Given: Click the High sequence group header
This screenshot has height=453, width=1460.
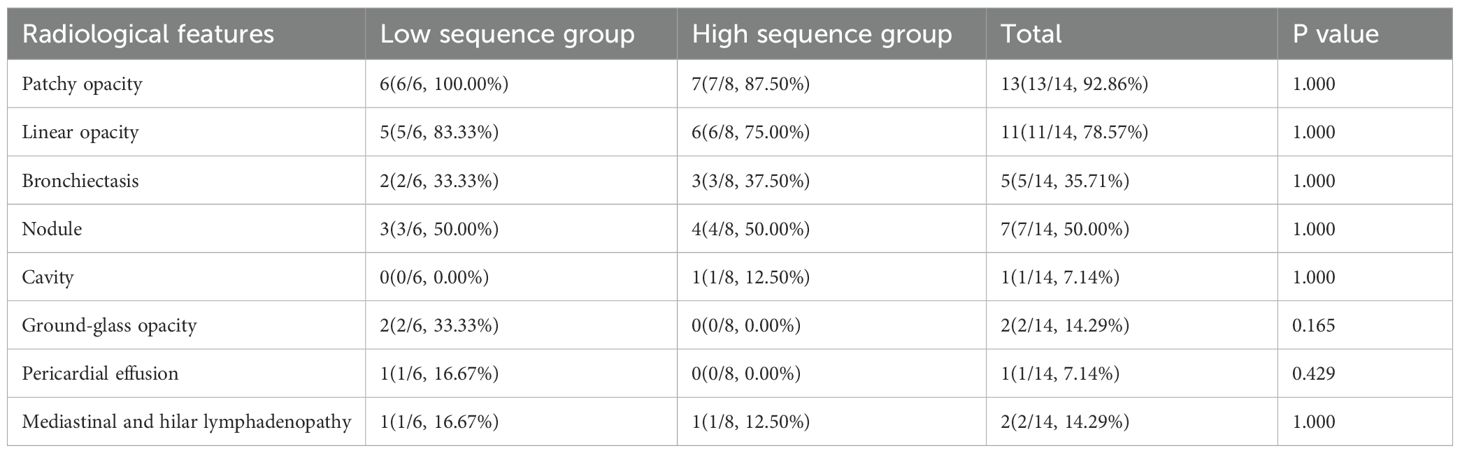Looking at the screenshot, I should tap(822, 35).
